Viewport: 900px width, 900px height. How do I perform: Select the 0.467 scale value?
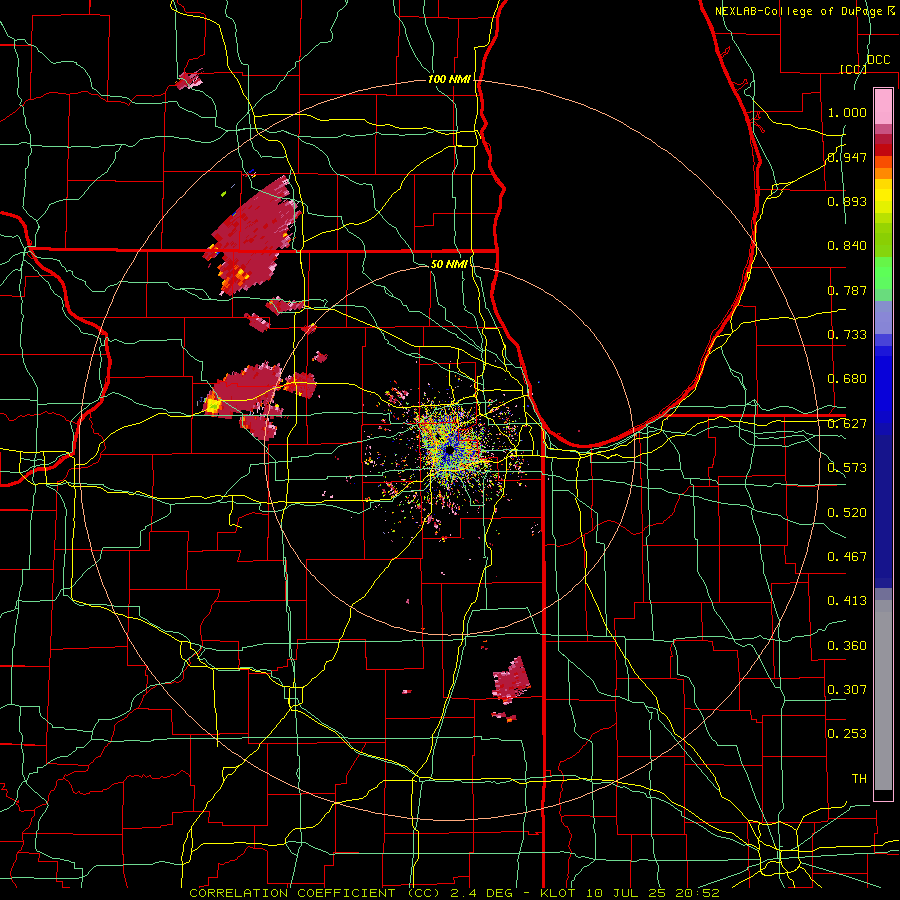(847, 557)
